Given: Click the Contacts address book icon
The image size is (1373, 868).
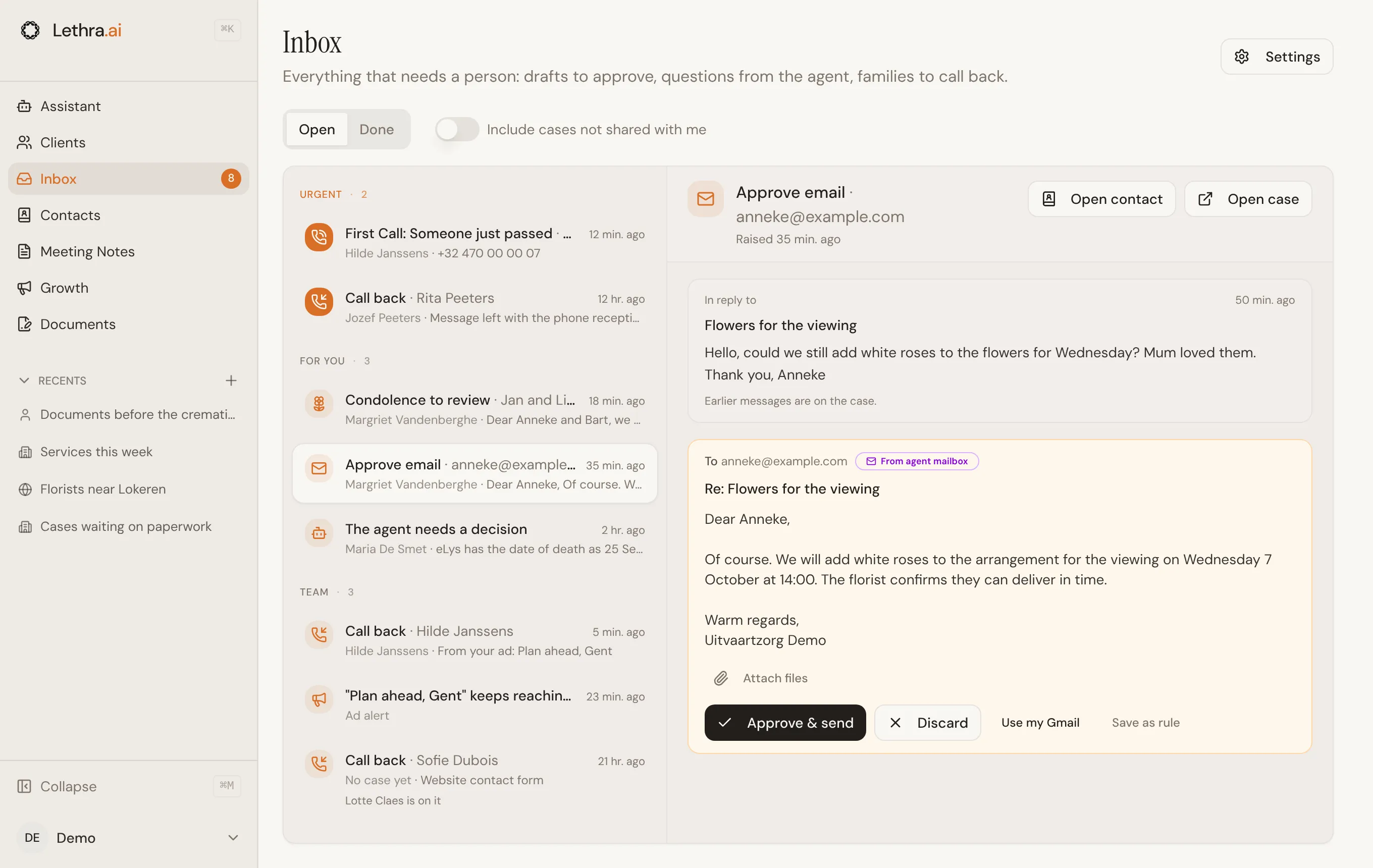Looking at the screenshot, I should click(24, 215).
